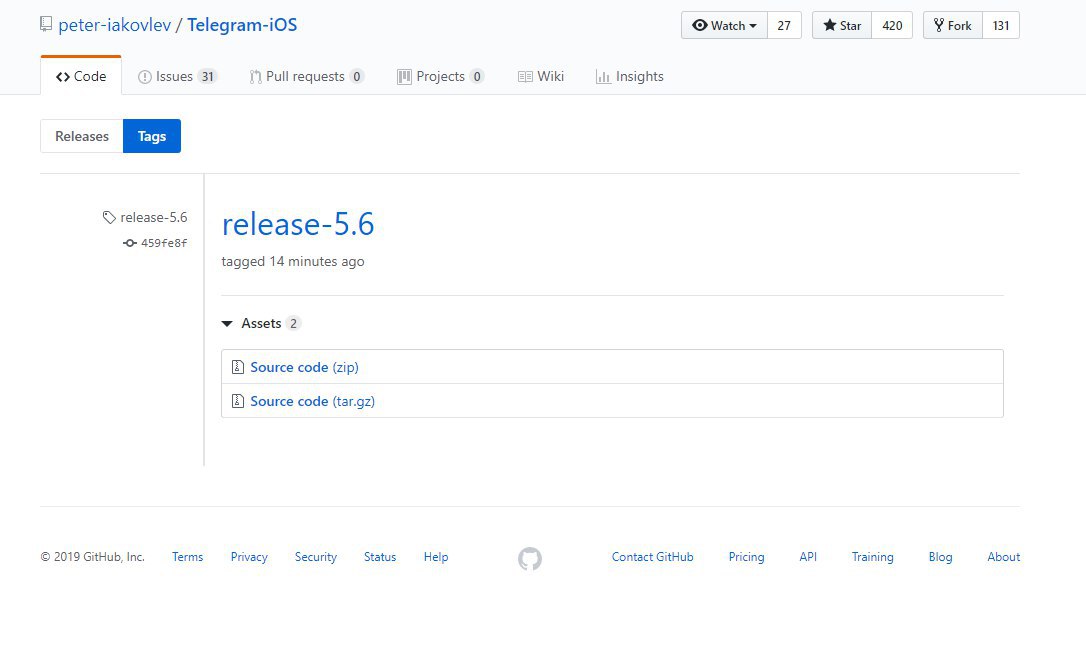Viewport: 1086px width, 665px height.
Task: Select the Tags view button
Action: point(152,136)
